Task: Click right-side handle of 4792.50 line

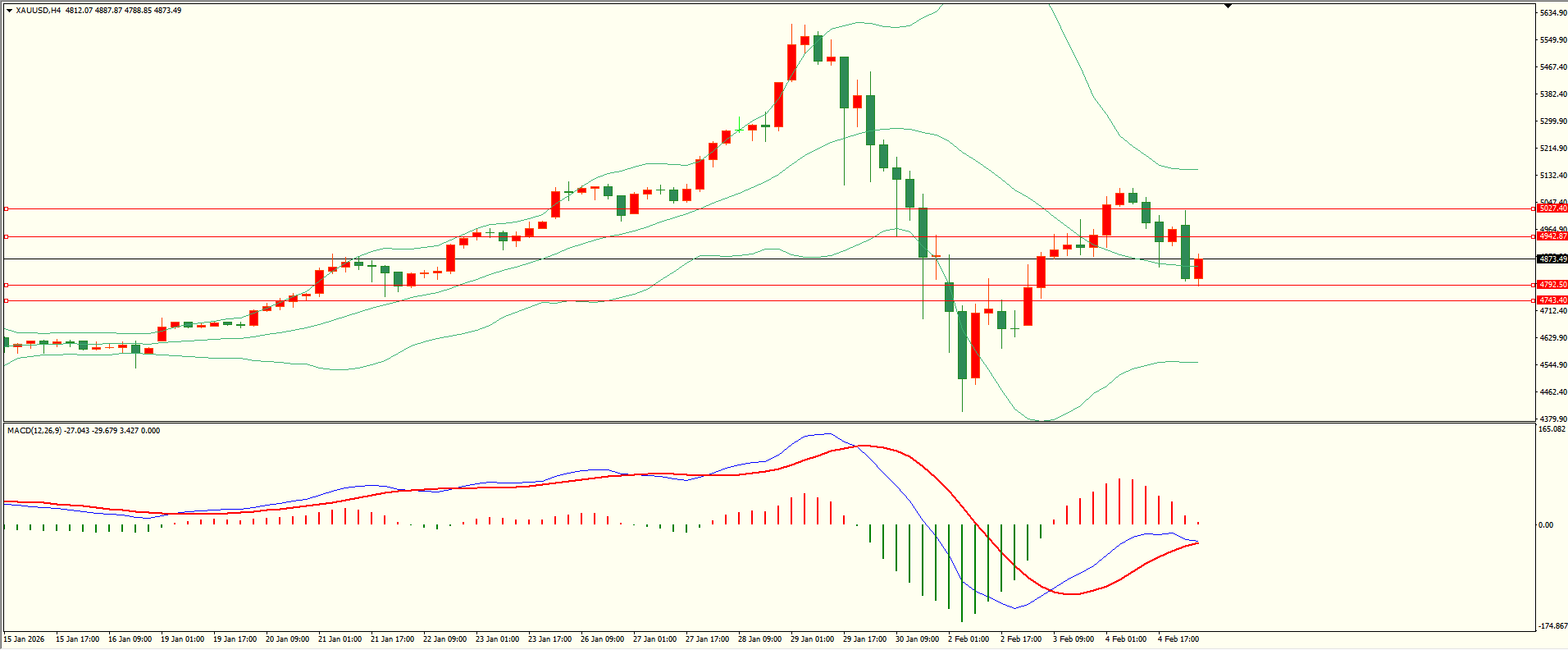Action: pos(1534,286)
